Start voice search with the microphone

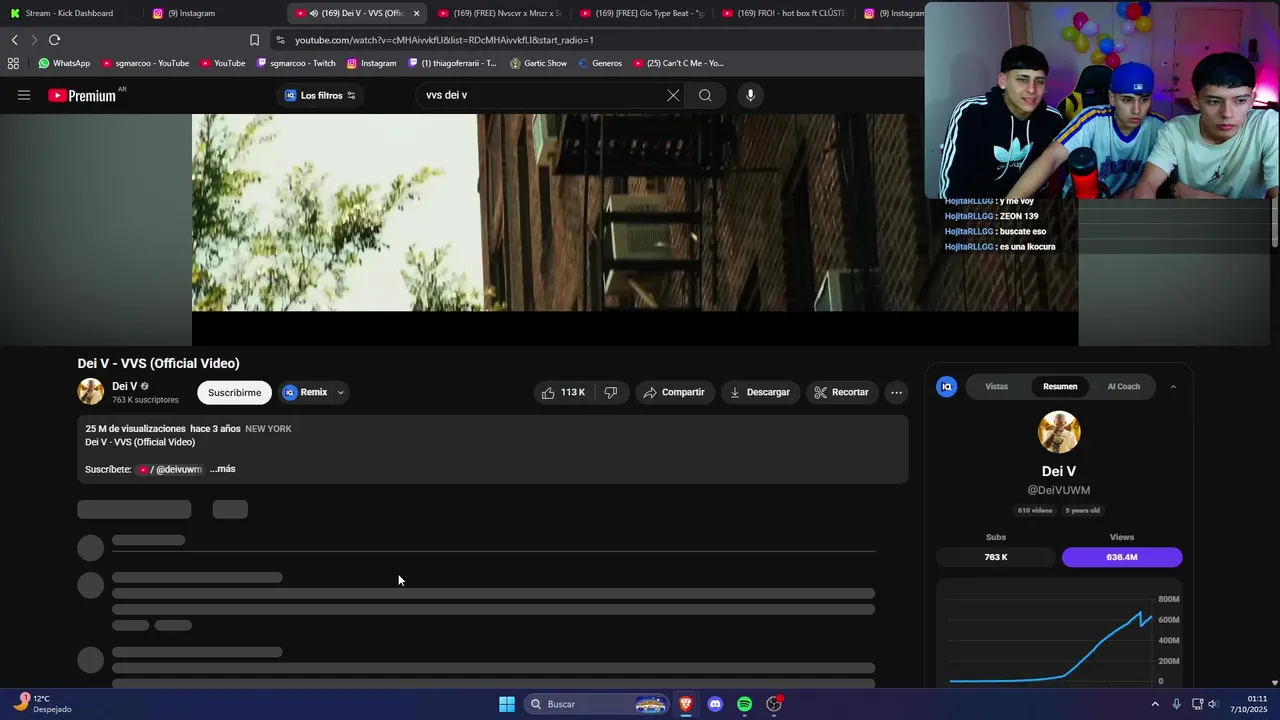coord(750,95)
